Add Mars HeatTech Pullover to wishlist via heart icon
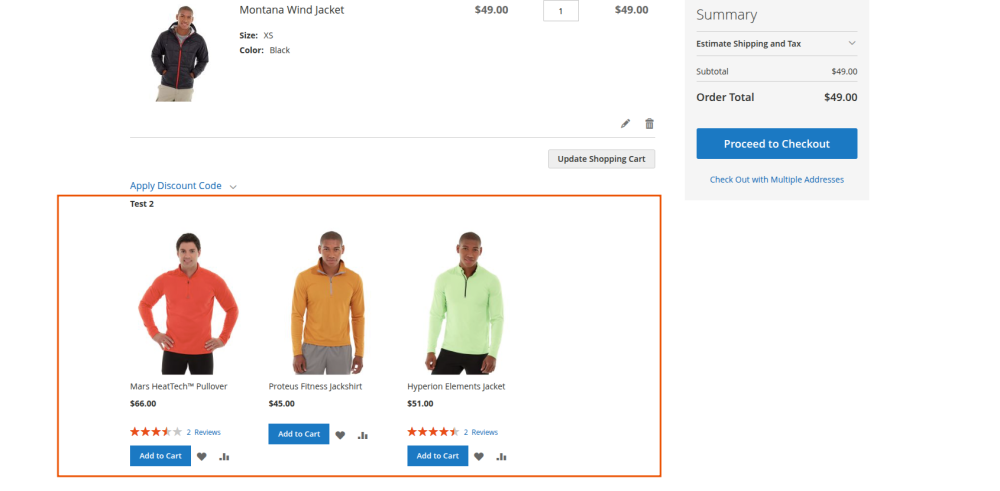This screenshot has width=1000, height=491. coord(201,456)
